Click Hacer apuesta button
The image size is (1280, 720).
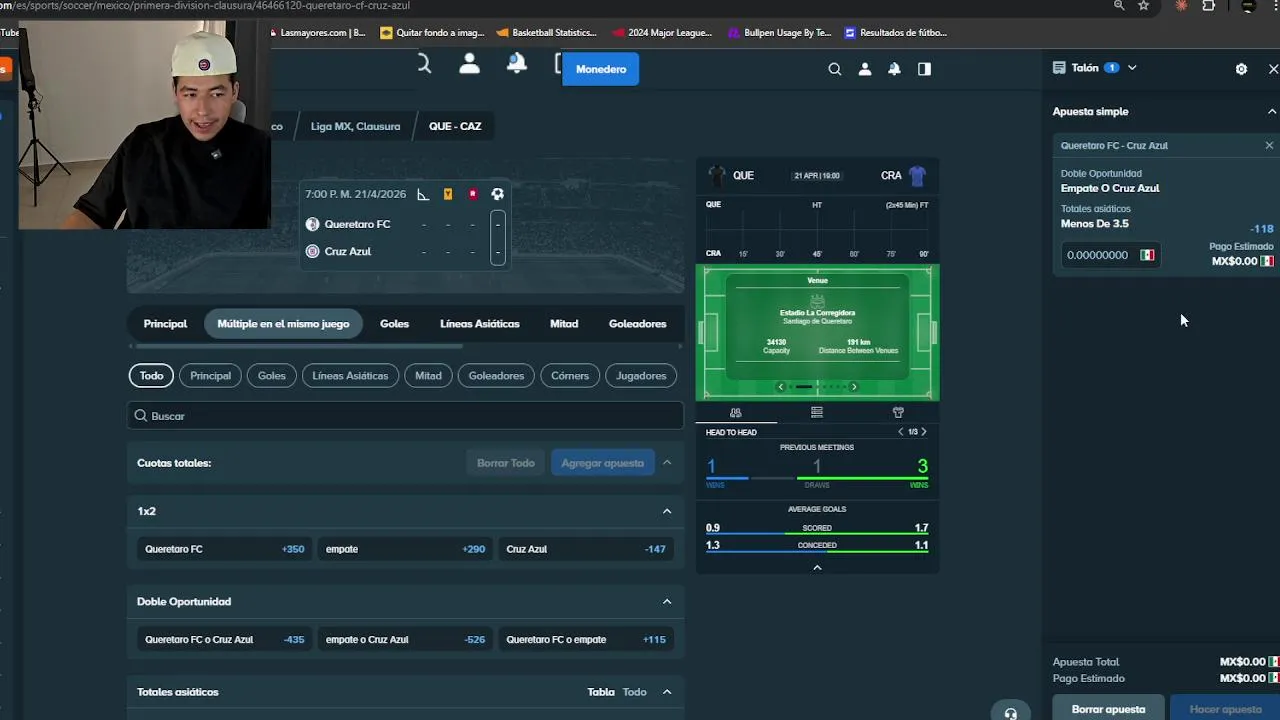[1225, 708]
